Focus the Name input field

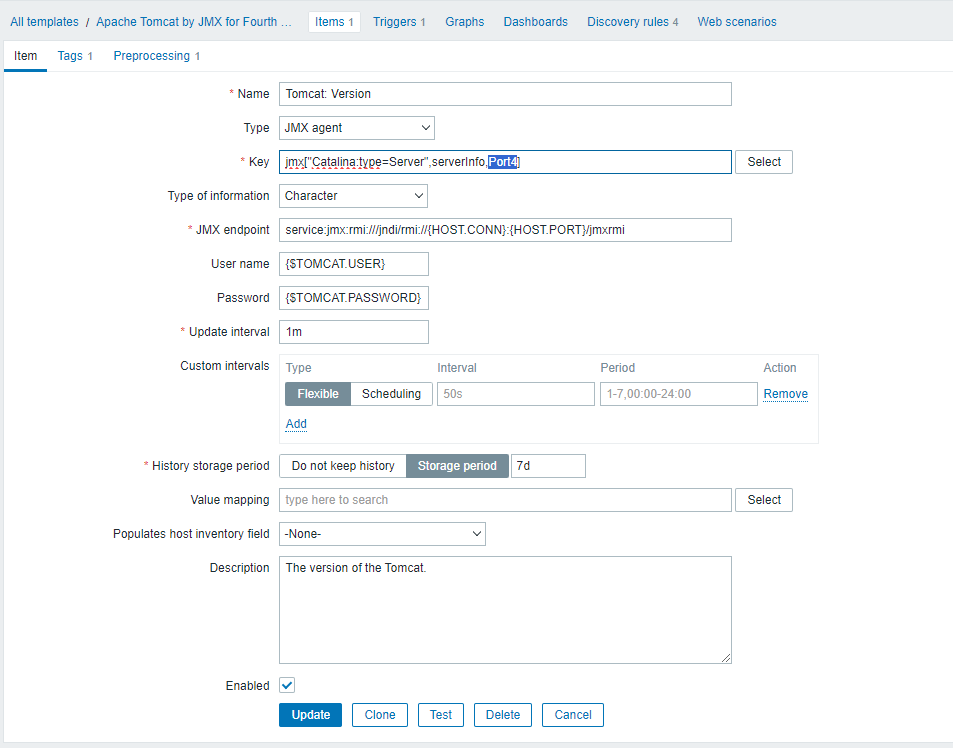[505, 94]
